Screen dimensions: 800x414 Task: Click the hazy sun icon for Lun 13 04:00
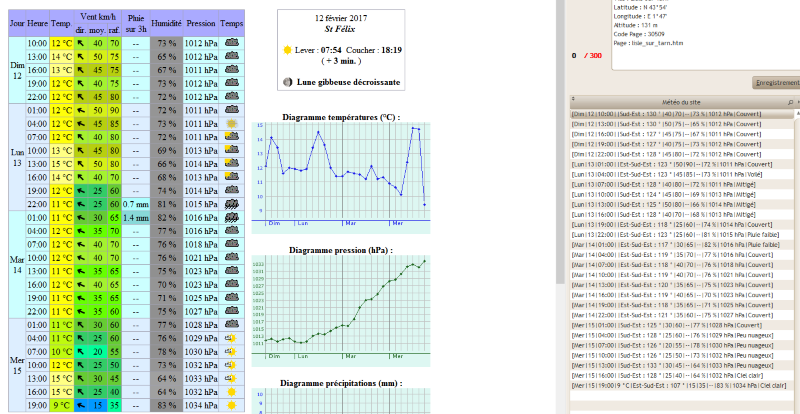232,124
